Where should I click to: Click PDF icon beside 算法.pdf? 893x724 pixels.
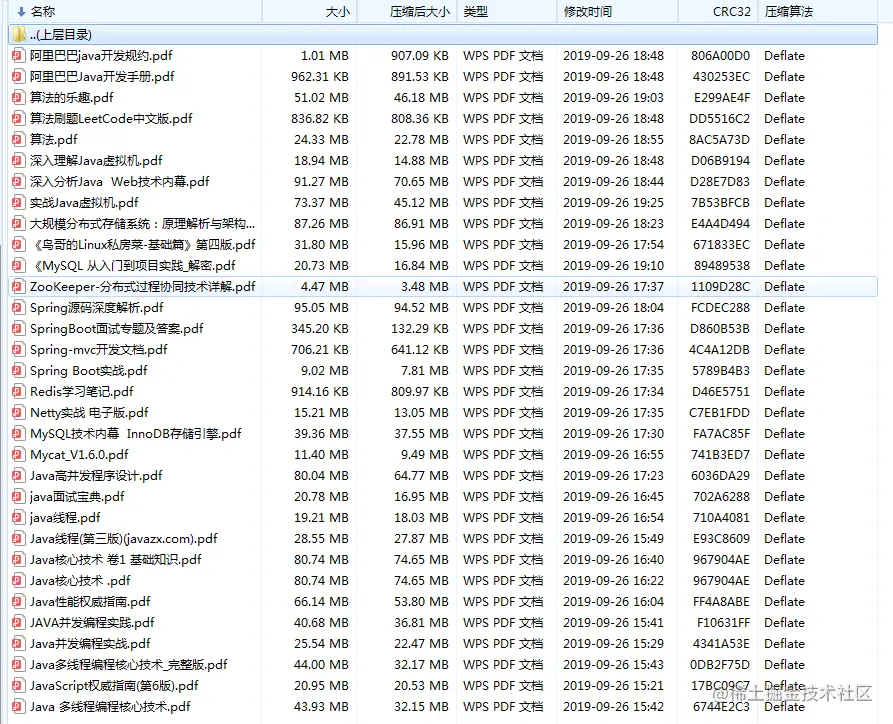[x=19, y=140]
